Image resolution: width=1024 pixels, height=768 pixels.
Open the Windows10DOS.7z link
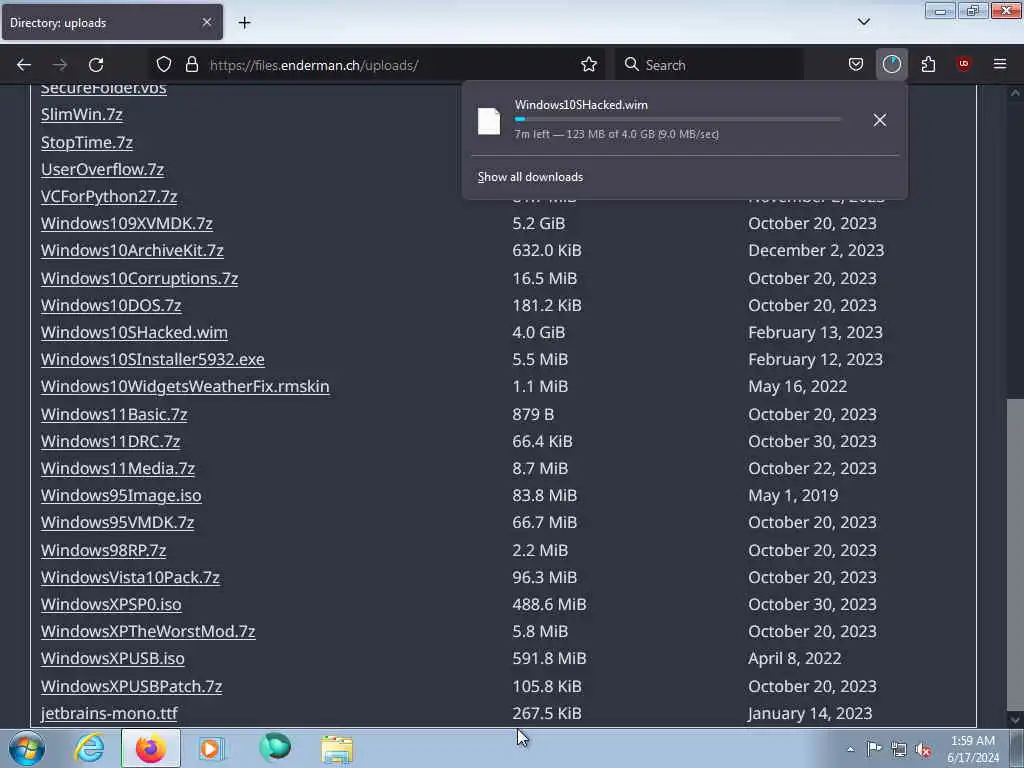111,305
